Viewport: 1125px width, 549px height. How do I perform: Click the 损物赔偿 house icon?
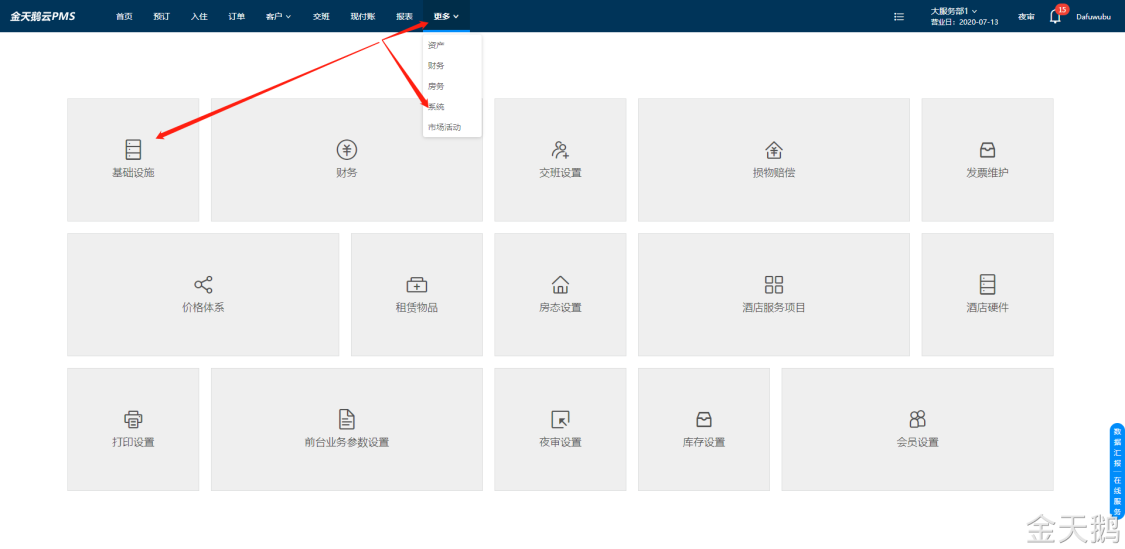click(x=773, y=149)
